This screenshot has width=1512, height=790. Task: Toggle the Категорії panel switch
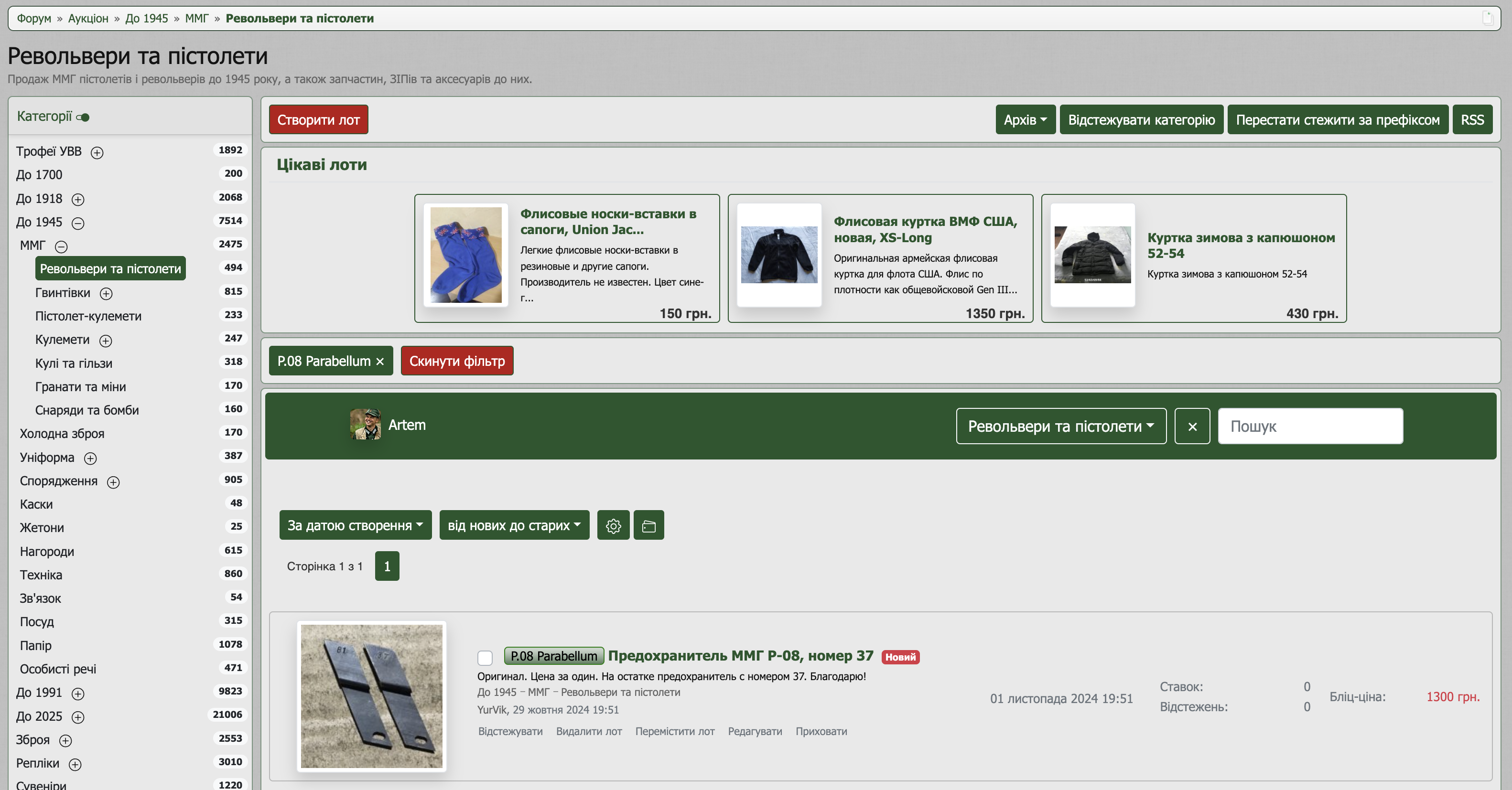tap(83, 117)
